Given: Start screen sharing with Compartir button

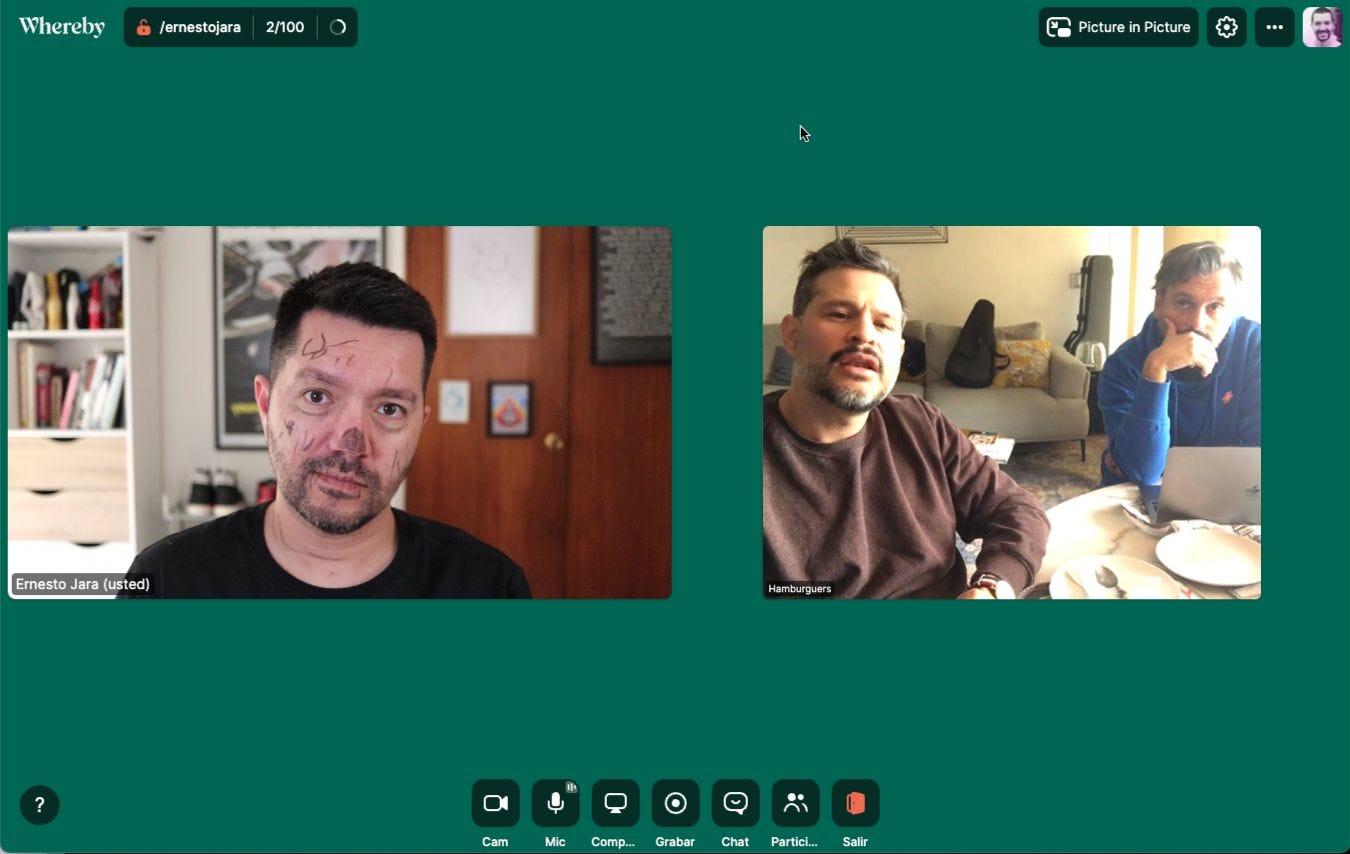Looking at the screenshot, I should tap(615, 803).
